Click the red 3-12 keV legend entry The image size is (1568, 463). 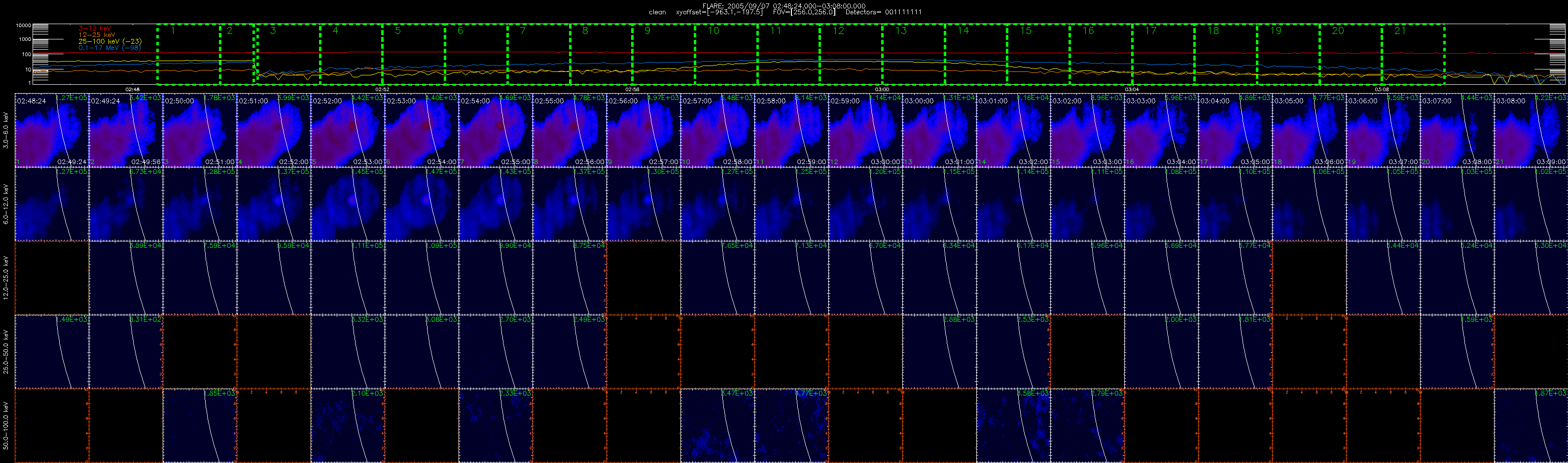(95, 28)
